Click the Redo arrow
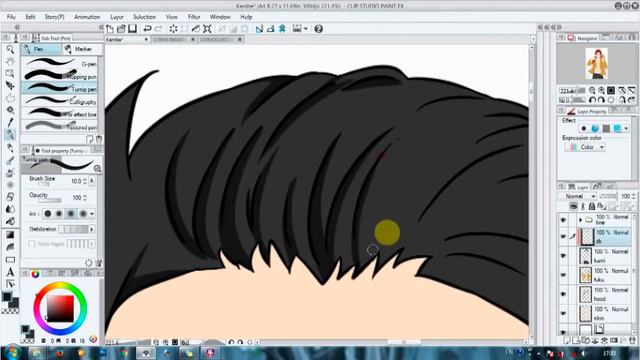This screenshot has height=360, width=640. pyautogui.click(x=159, y=29)
